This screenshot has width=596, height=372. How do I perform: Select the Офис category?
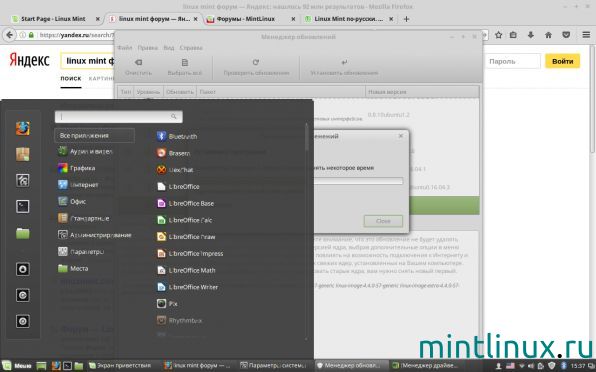(x=72, y=201)
